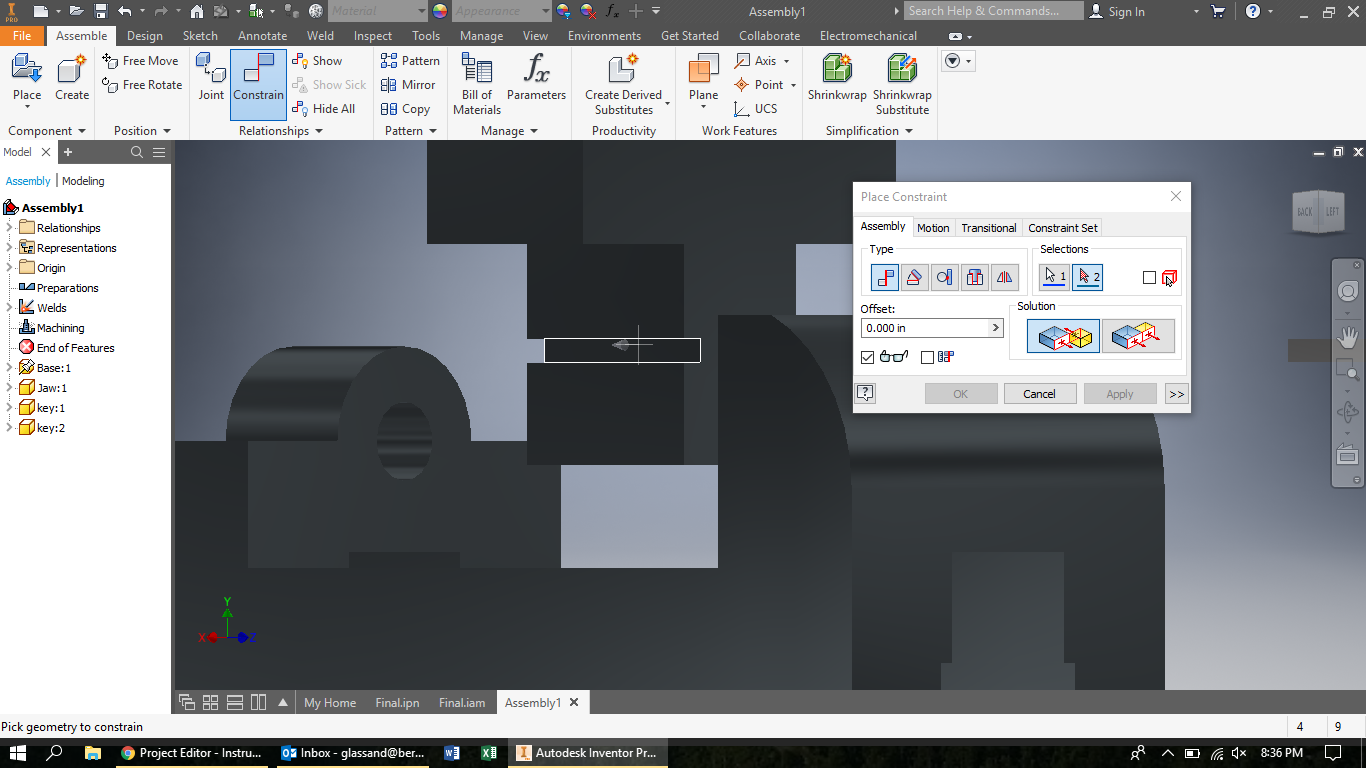Open the offset value flyout arrow
The image size is (1366, 768).
tap(995, 328)
